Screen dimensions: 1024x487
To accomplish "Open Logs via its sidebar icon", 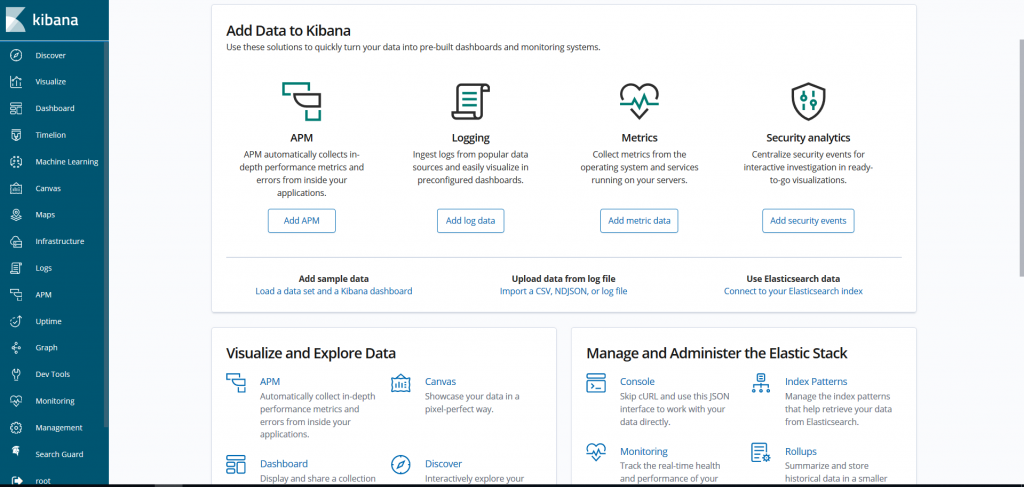I will tap(16, 268).
